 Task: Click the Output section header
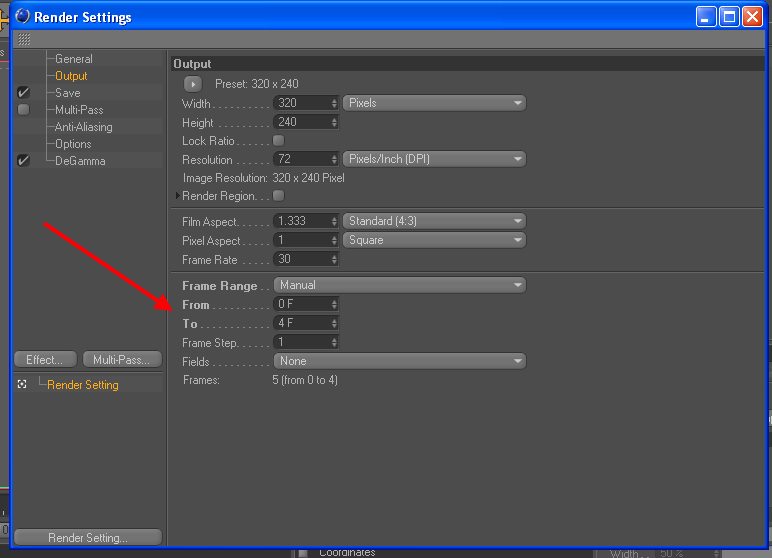click(x=468, y=64)
